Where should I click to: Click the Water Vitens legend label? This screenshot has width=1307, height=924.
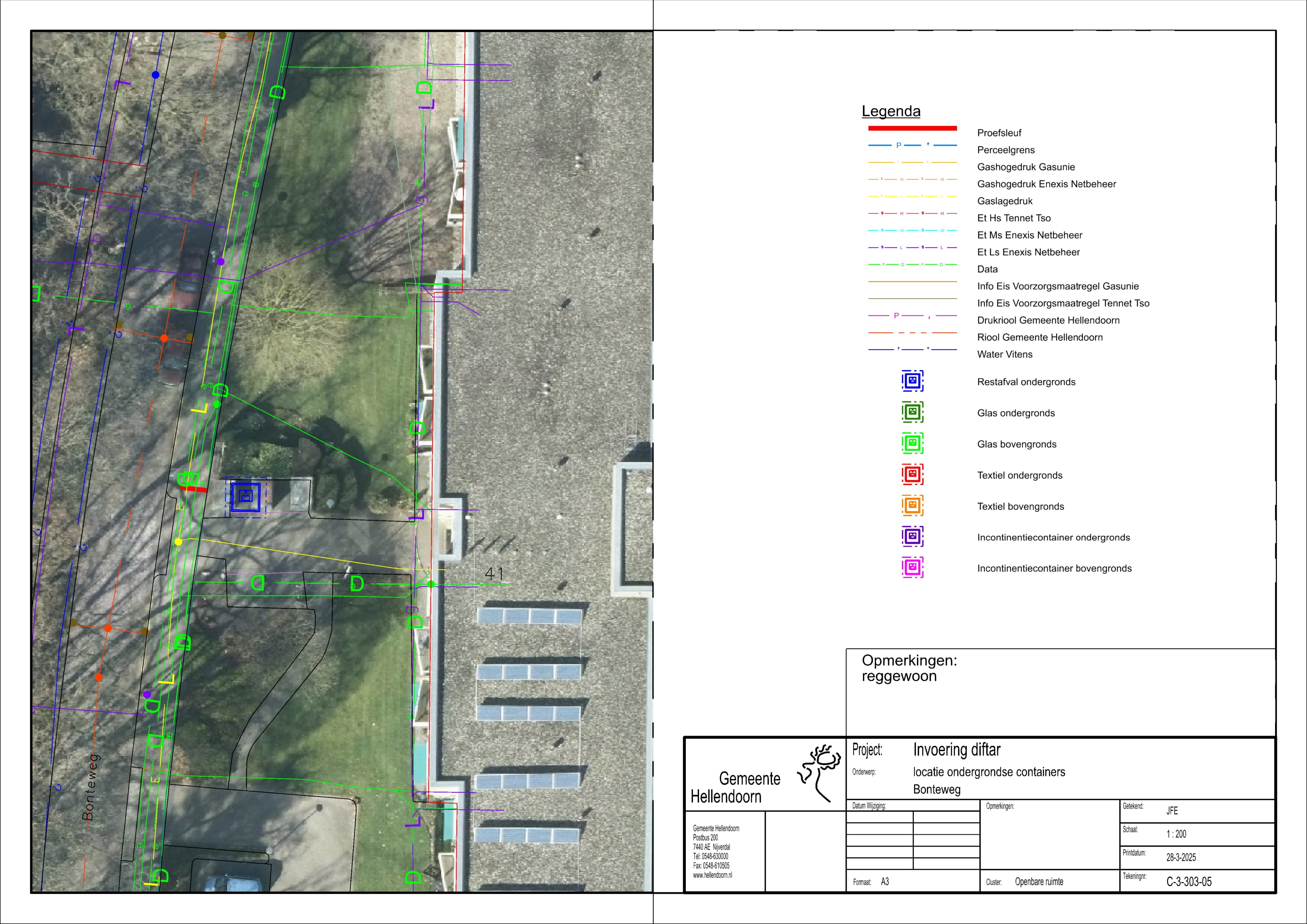pos(1004,354)
